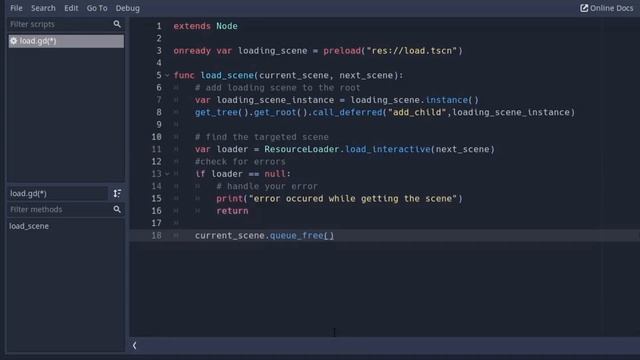The height and width of the screenshot is (360, 640).
Task: Open the File menu
Action: pyautogui.click(x=16, y=8)
